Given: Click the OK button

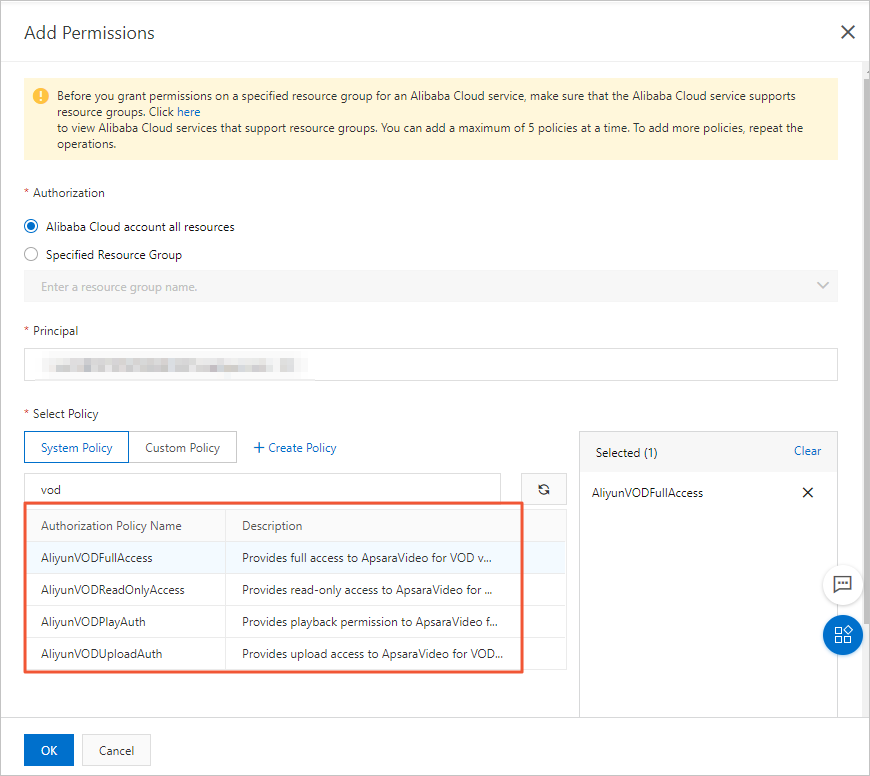Looking at the screenshot, I should (49, 750).
